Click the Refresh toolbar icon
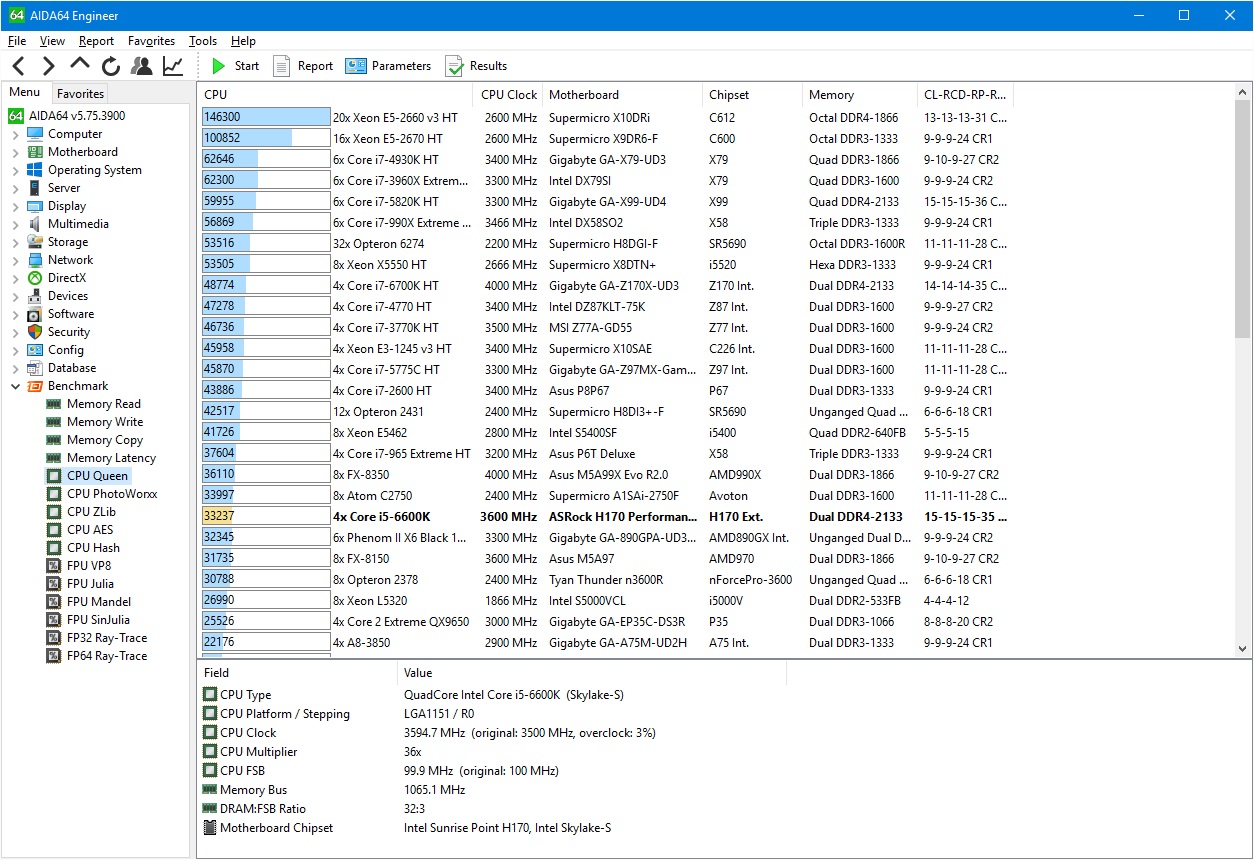The image size is (1254, 860). [111, 66]
